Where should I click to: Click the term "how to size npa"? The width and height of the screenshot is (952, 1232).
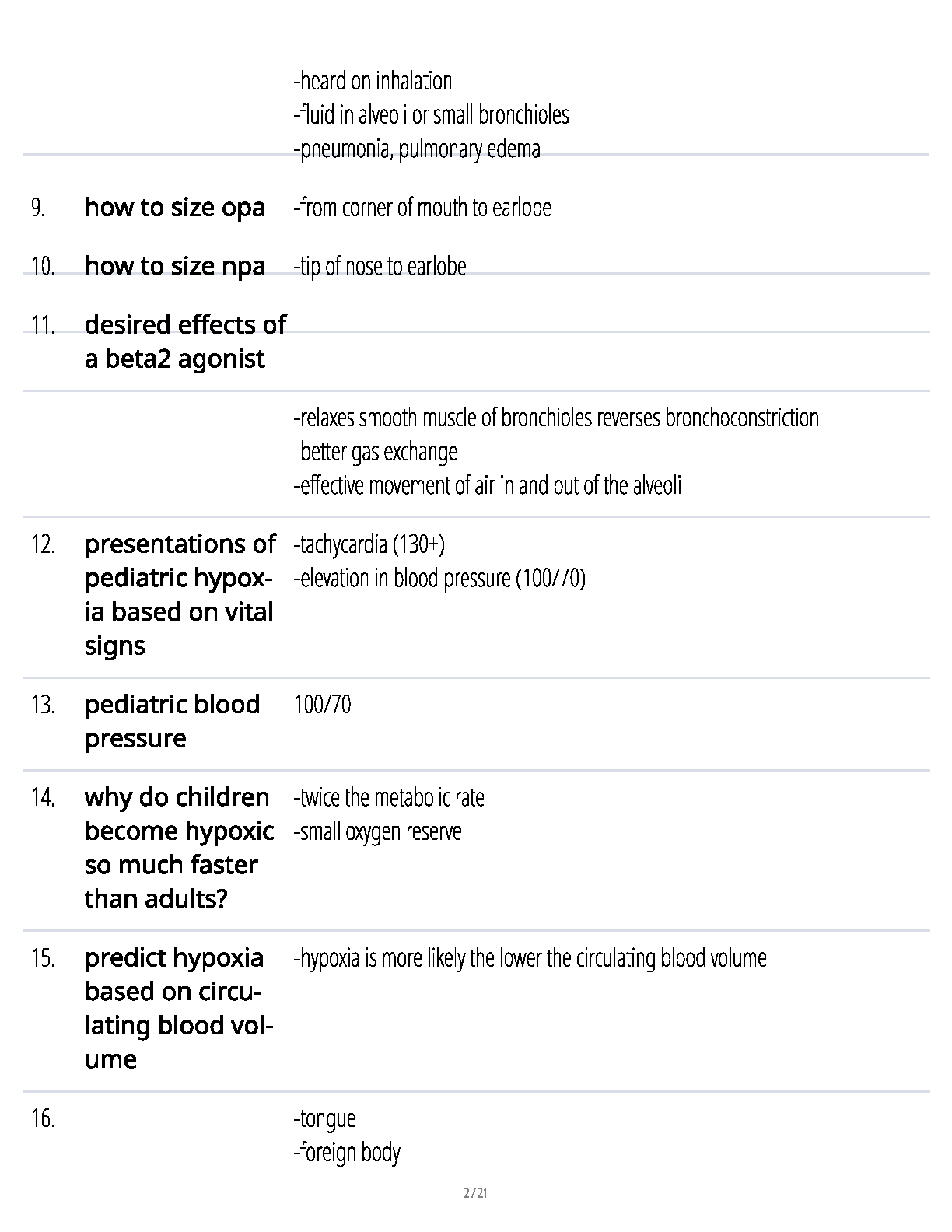click(x=174, y=266)
